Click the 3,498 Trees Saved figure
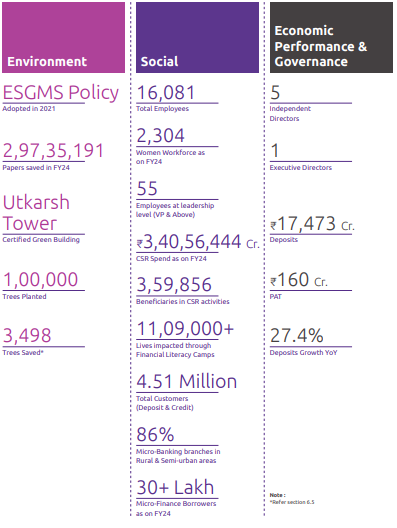This screenshot has width=397, height=528. (27, 335)
